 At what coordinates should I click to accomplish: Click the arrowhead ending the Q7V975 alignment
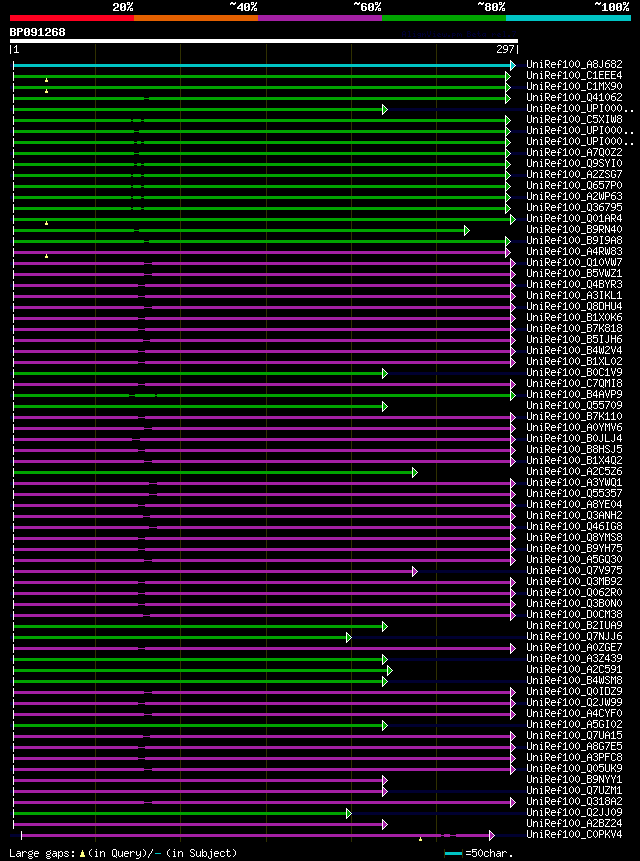pyautogui.click(x=415, y=571)
